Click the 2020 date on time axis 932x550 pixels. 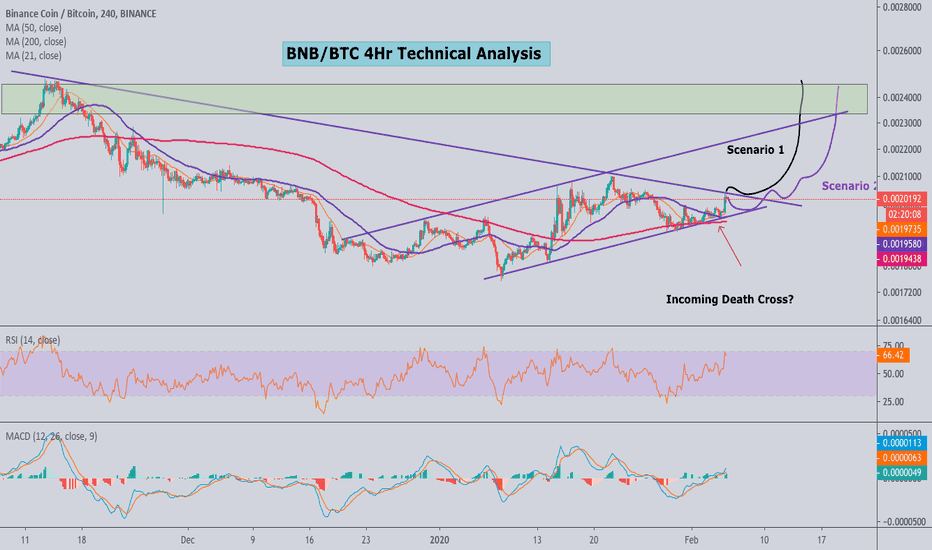tap(439, 540)
